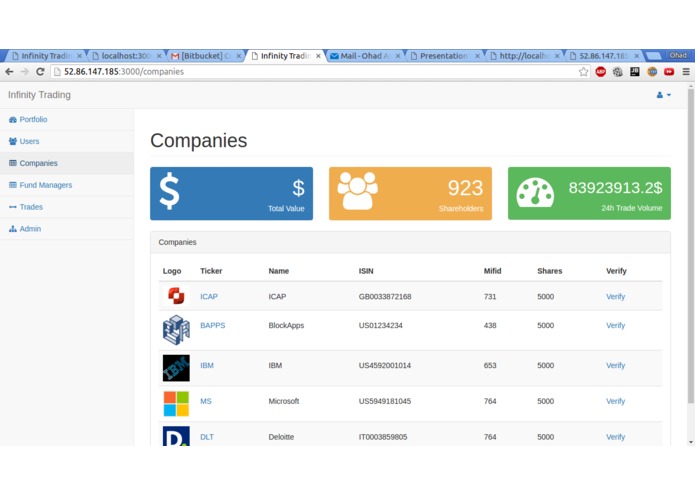Switch to the Mail - Ohad tab

[x=365, y=56]
